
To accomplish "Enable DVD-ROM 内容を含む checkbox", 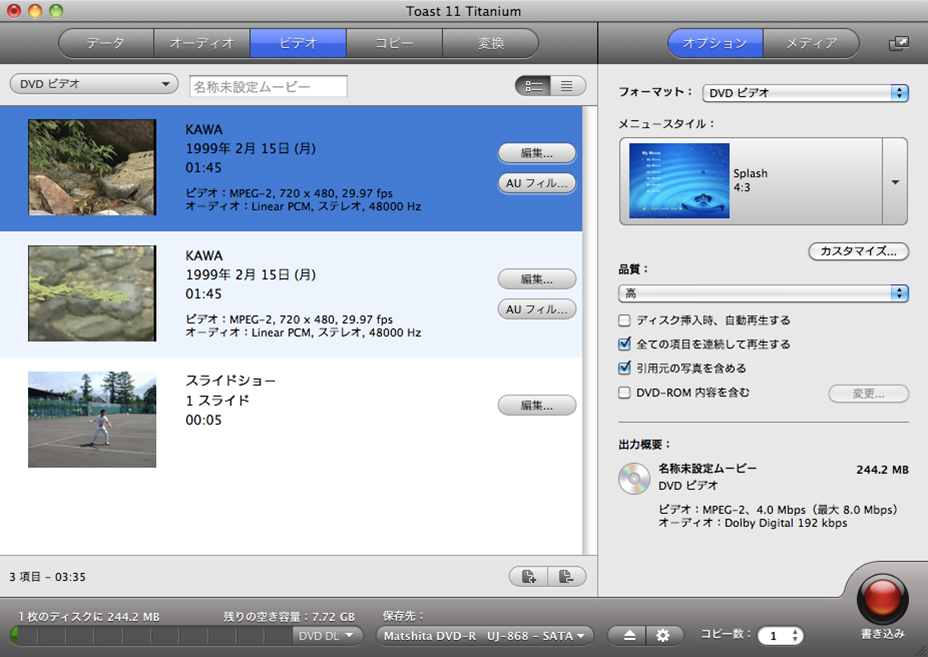I will [x=624, y=392].
